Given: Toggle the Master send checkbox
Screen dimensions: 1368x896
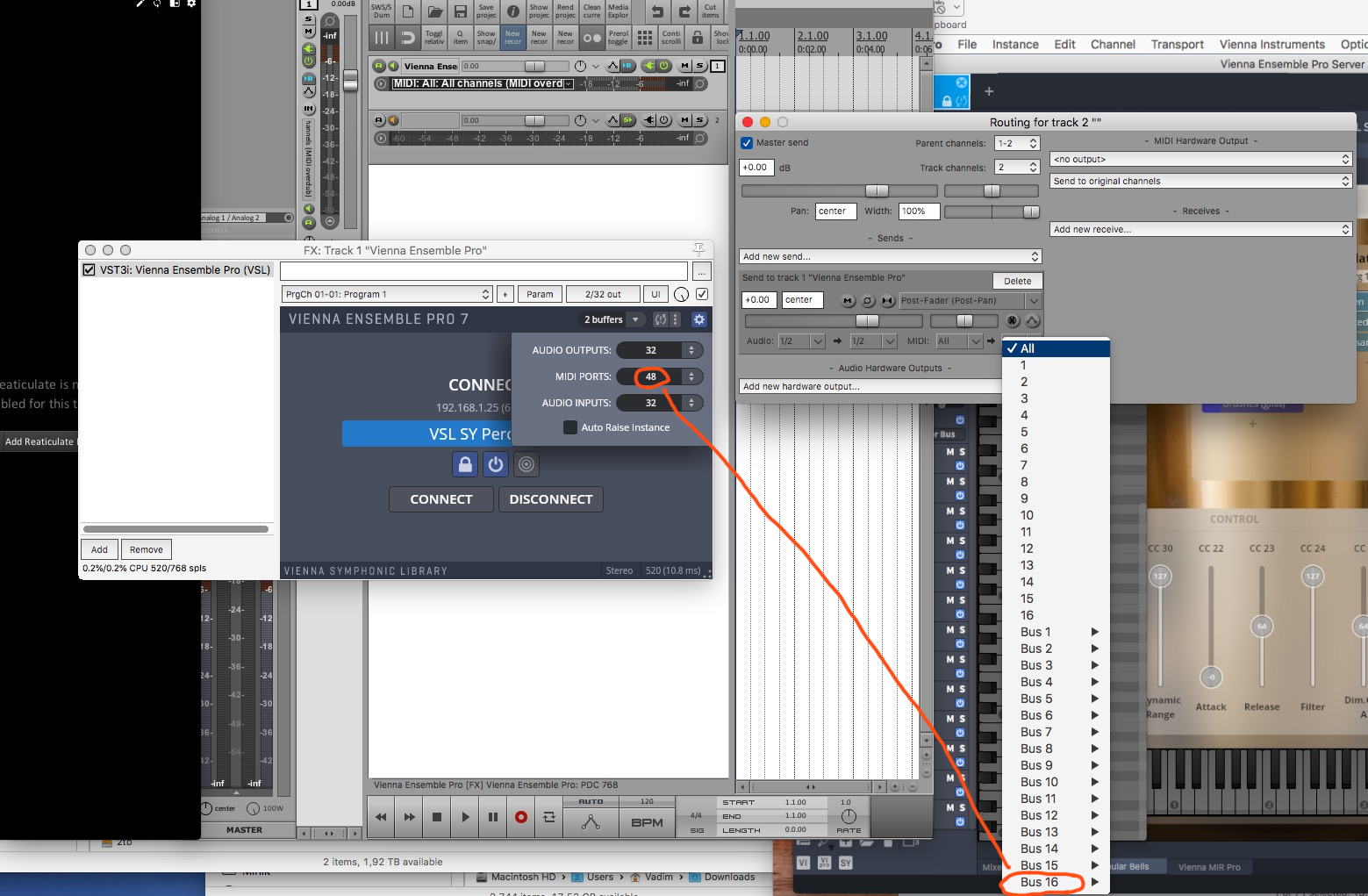Looking at the screenshot, I should click(747, 143).
